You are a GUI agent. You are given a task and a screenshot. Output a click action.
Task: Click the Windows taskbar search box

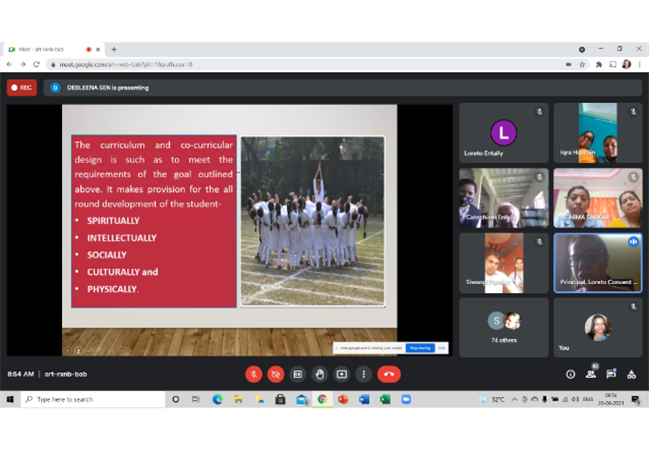93,399
